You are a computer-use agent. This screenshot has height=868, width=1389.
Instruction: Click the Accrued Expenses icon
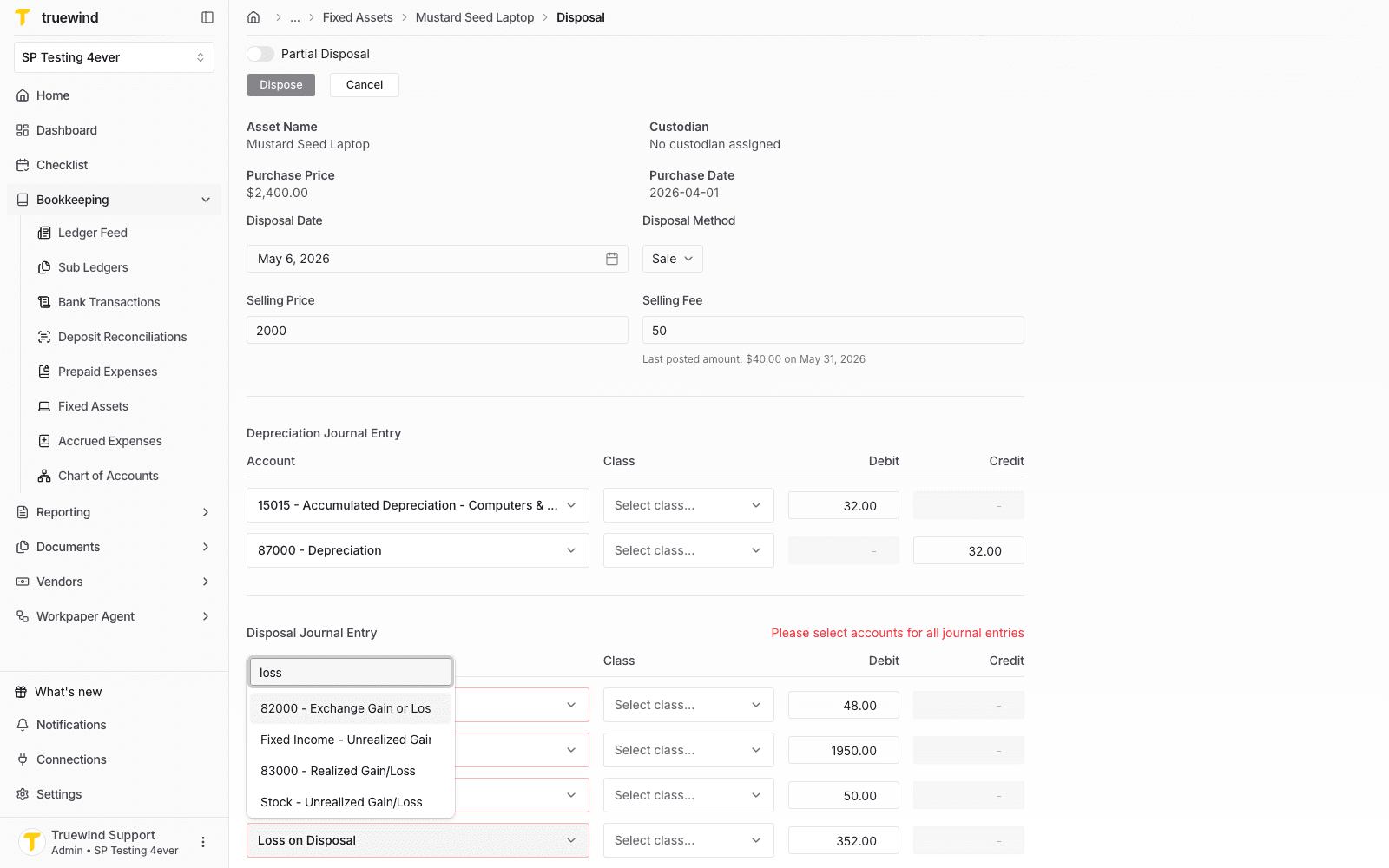coord(44,441)
